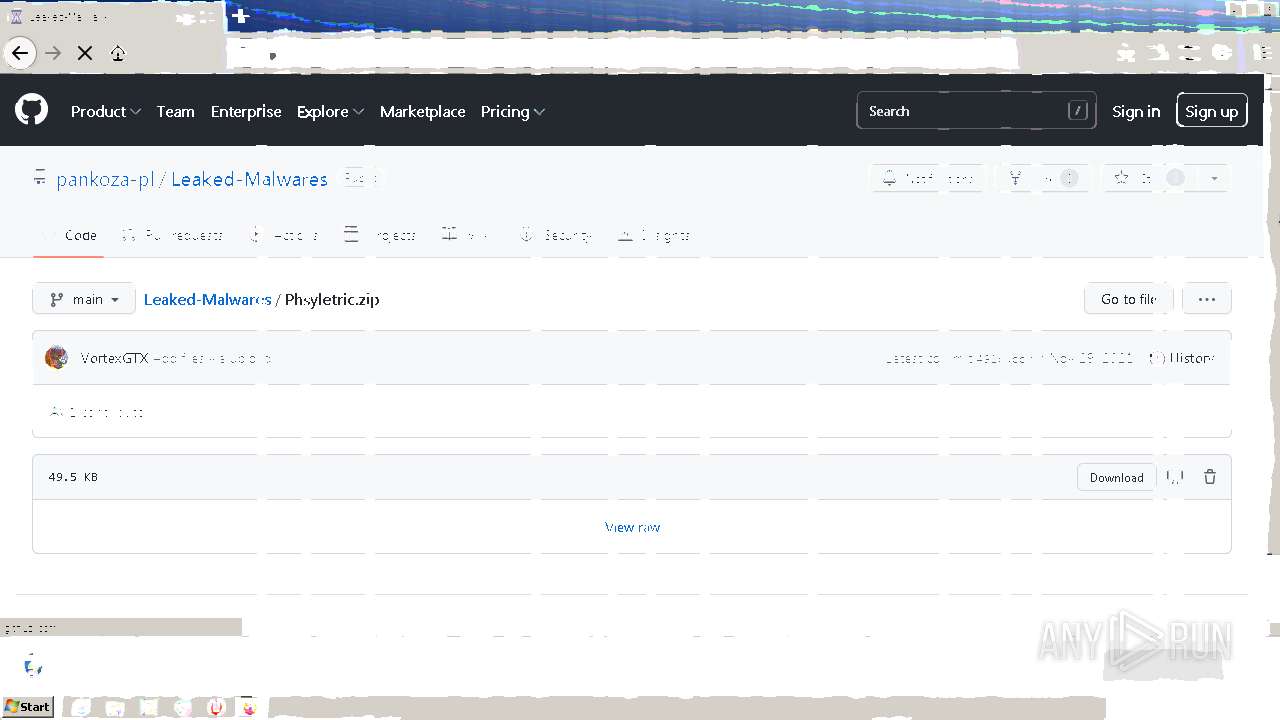This screenshot has width=1280, height=720.
Task: Open the star lists dropdown arrow
Action: [x=1214, y=178]
